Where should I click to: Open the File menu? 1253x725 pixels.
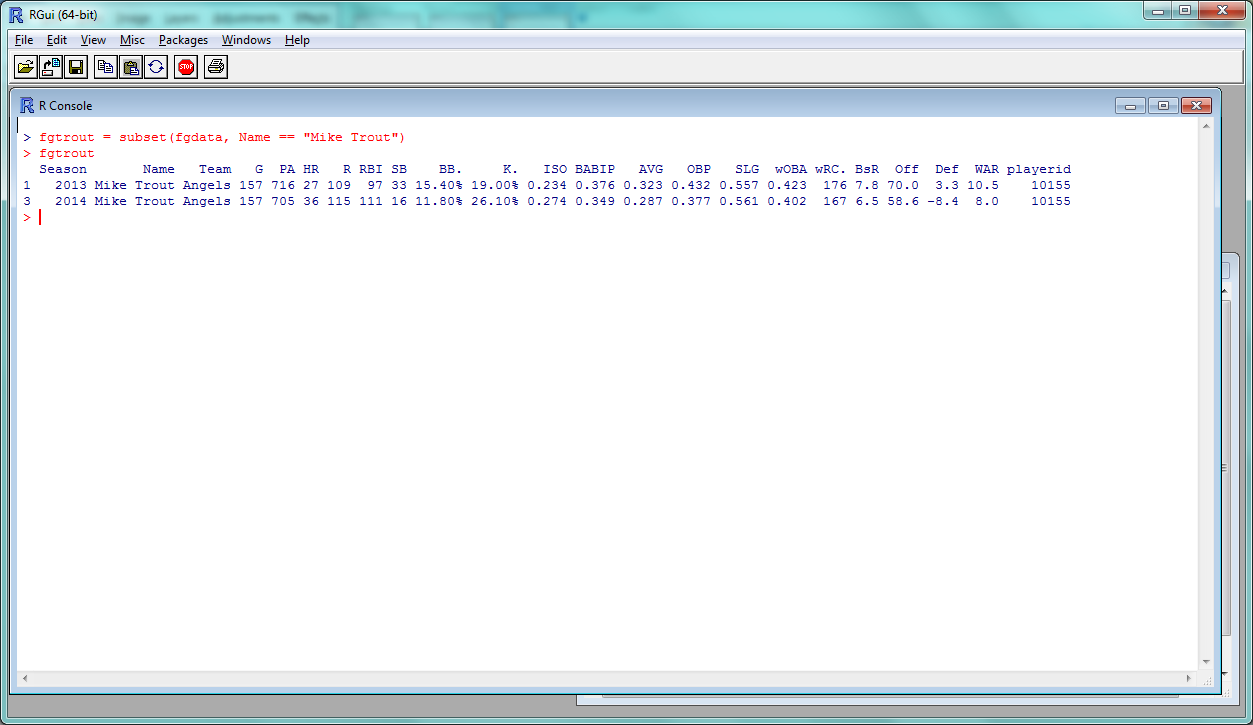click(24, 40)
